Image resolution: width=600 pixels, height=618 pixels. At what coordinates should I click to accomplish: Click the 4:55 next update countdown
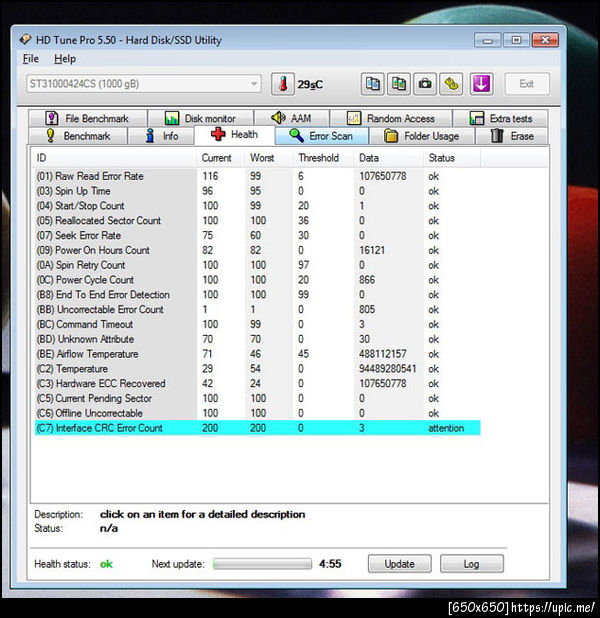[330, 564]
